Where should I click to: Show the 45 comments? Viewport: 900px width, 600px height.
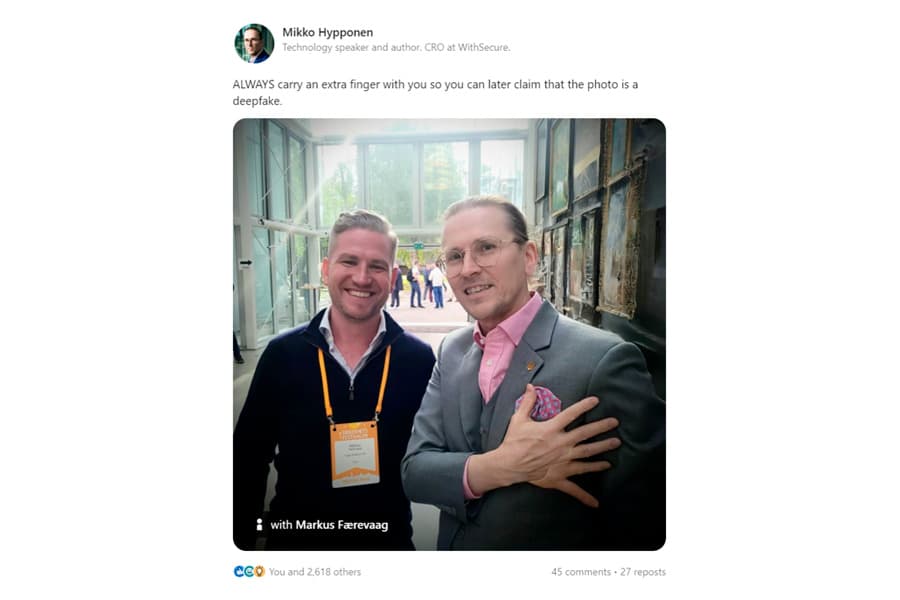pos(581,572)
